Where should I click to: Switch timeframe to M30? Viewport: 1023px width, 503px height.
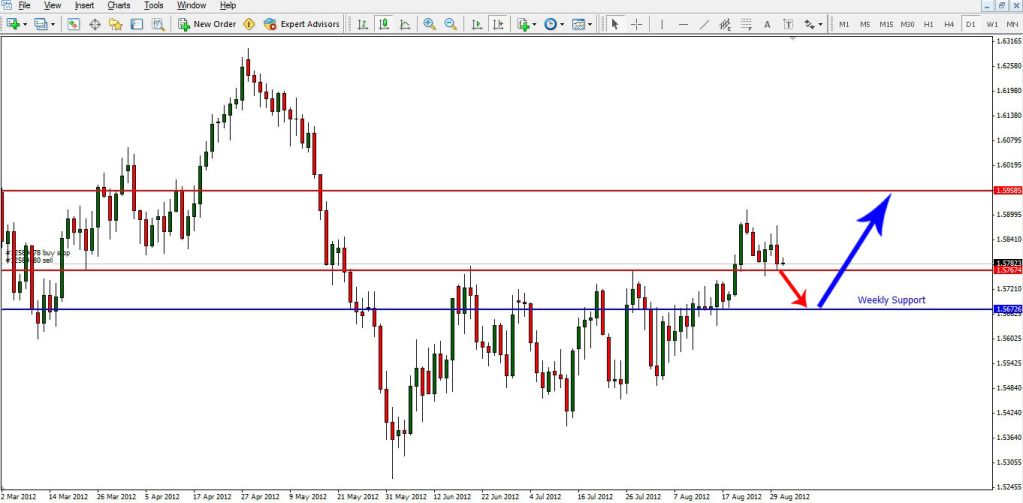[908, 24]
